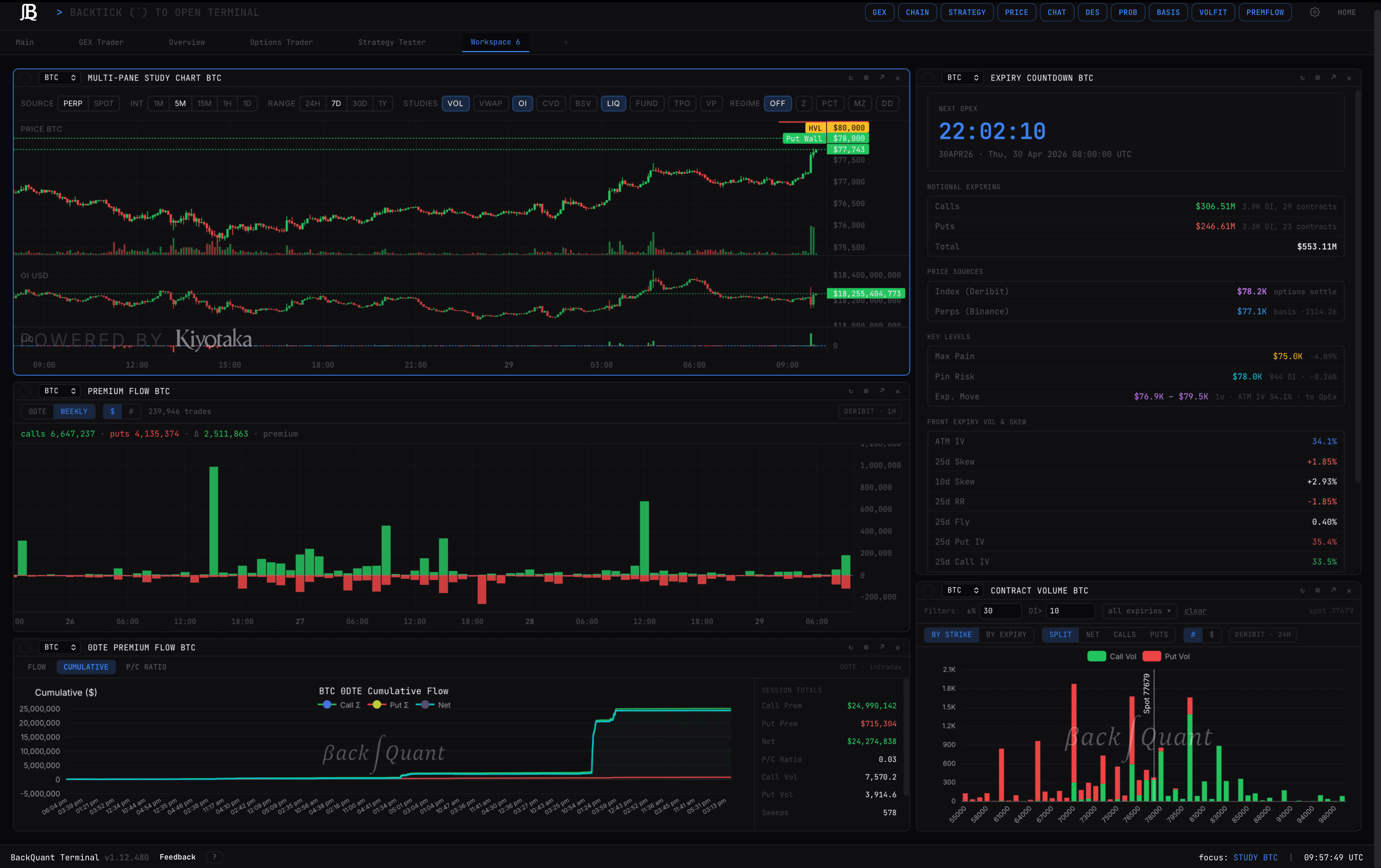Expand the all expiries dropdown
Viewport: 1381px width, 868px height.
click(1139, 611)
